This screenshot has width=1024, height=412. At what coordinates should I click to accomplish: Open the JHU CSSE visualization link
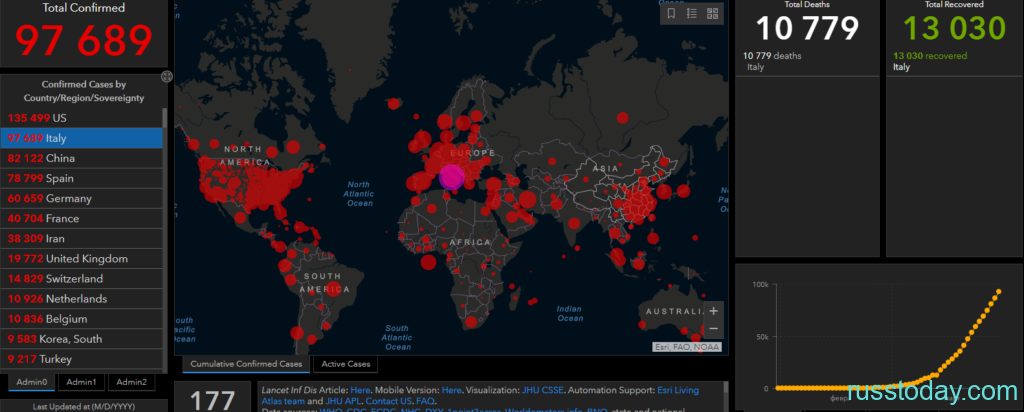coord(543,390)
